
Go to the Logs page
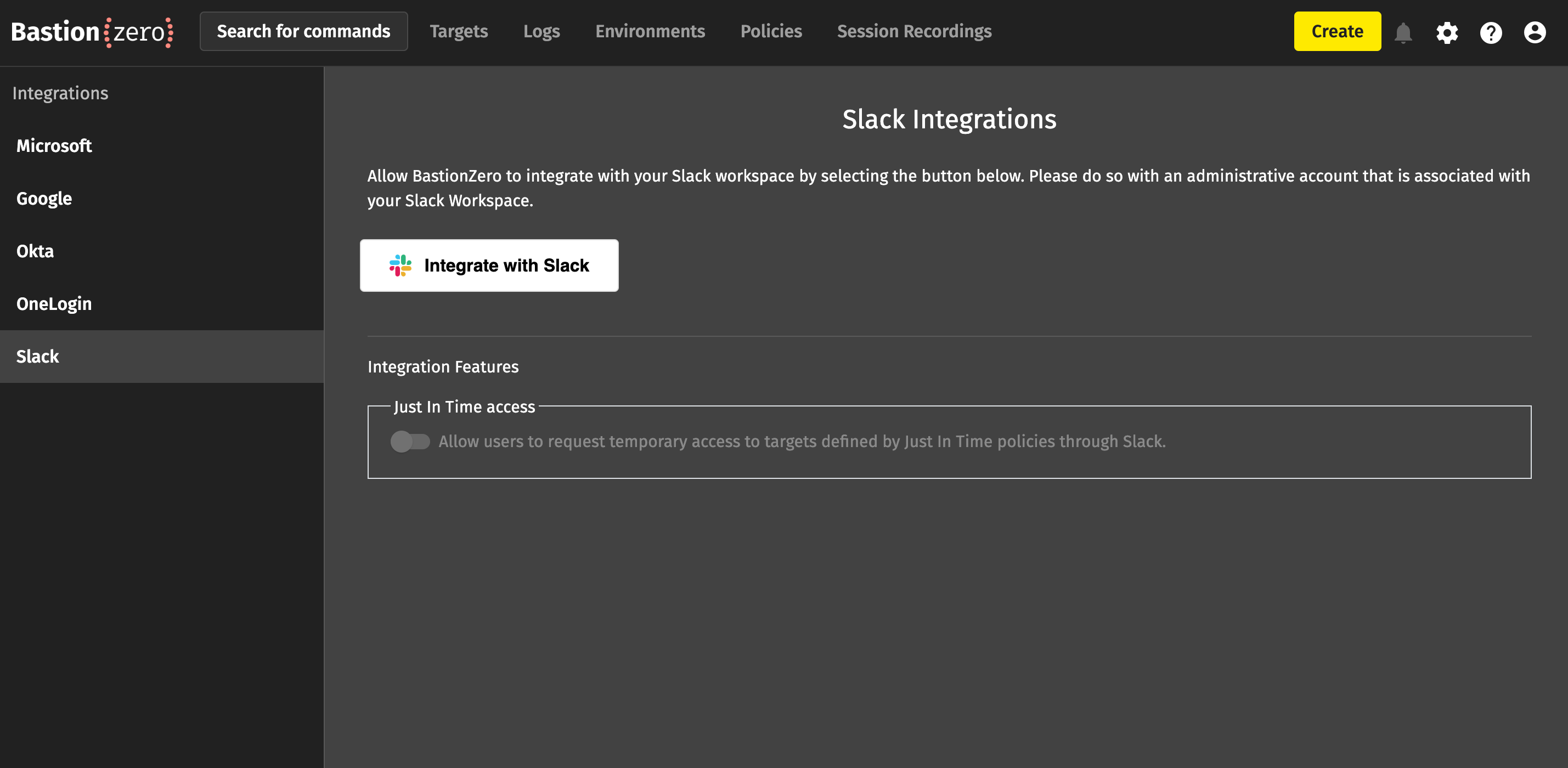[541, 32]
